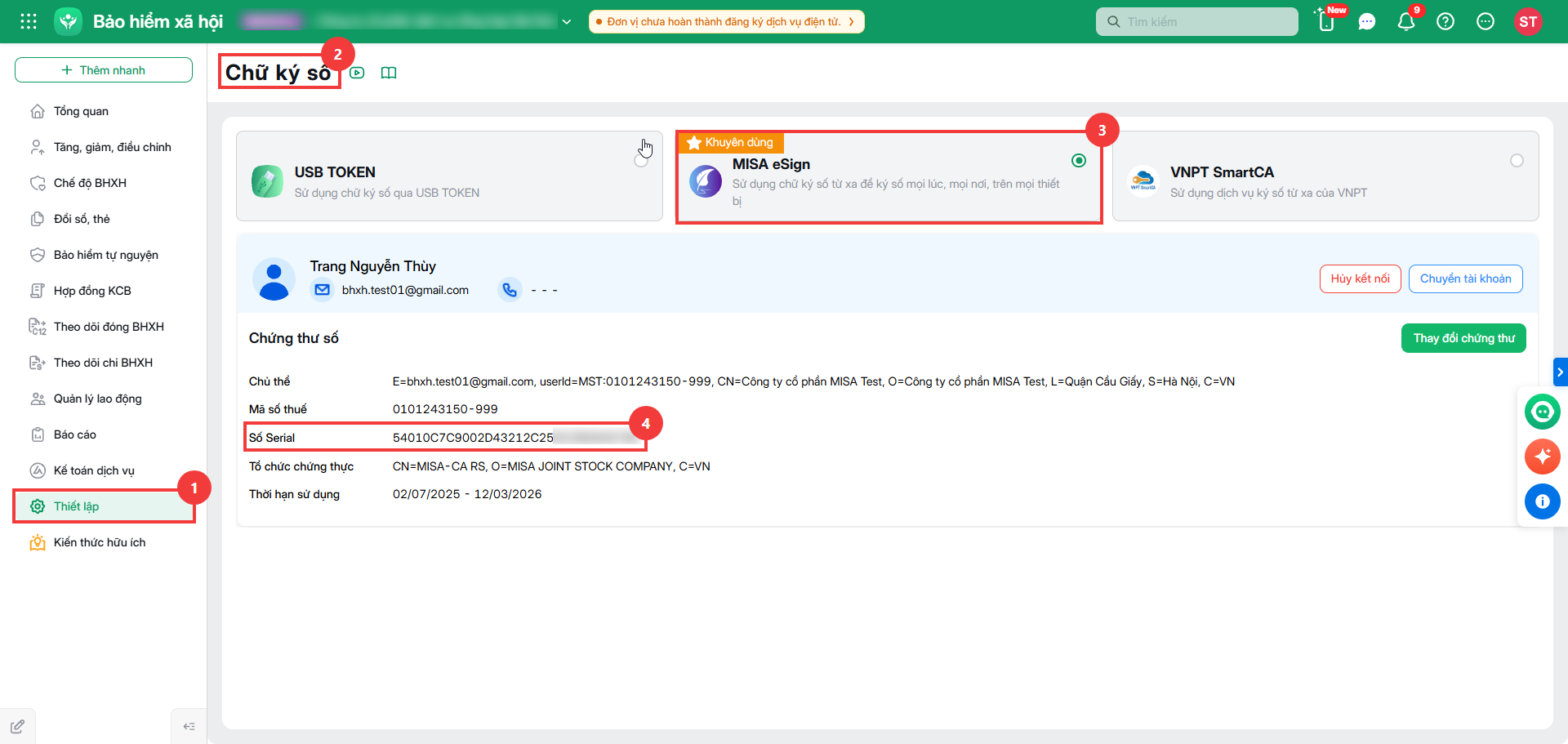Open the notifications bell
The width and height of the screenshot is (1568, 744).
1406,22
